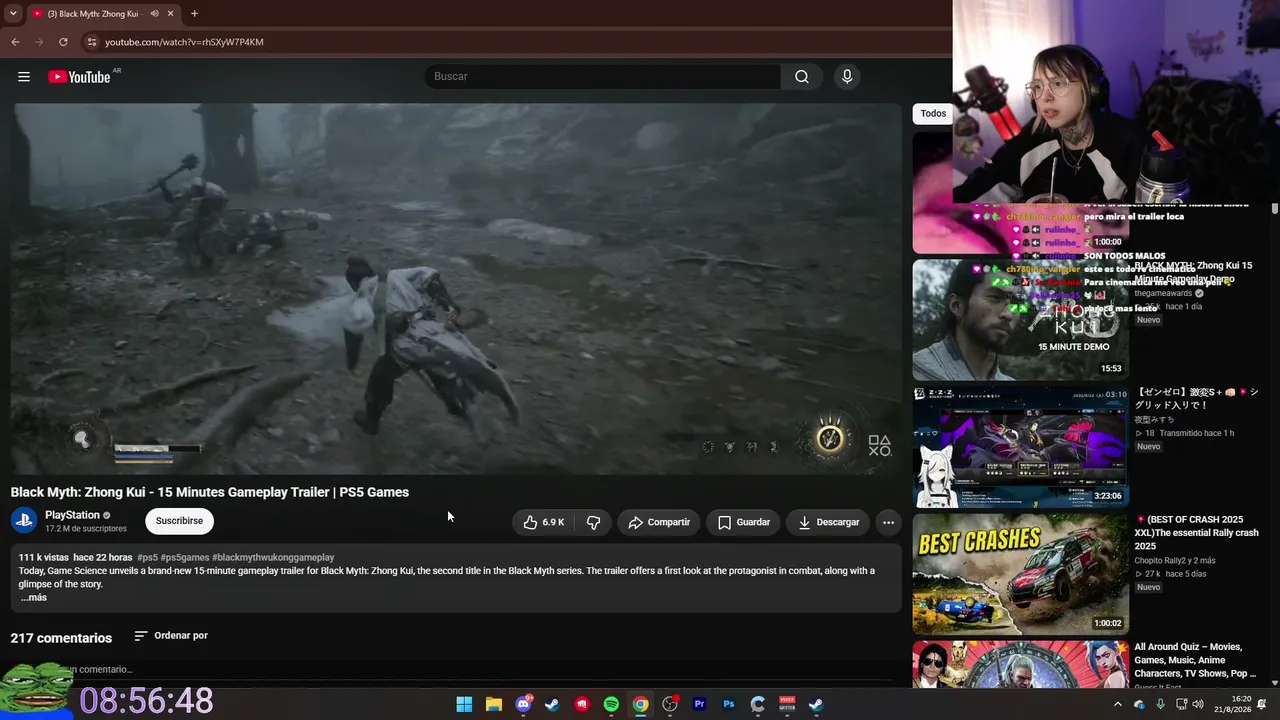This screenshot has width=1280, height=720.
Task: Open Discord from the taskbar
Action: [523, 704]
